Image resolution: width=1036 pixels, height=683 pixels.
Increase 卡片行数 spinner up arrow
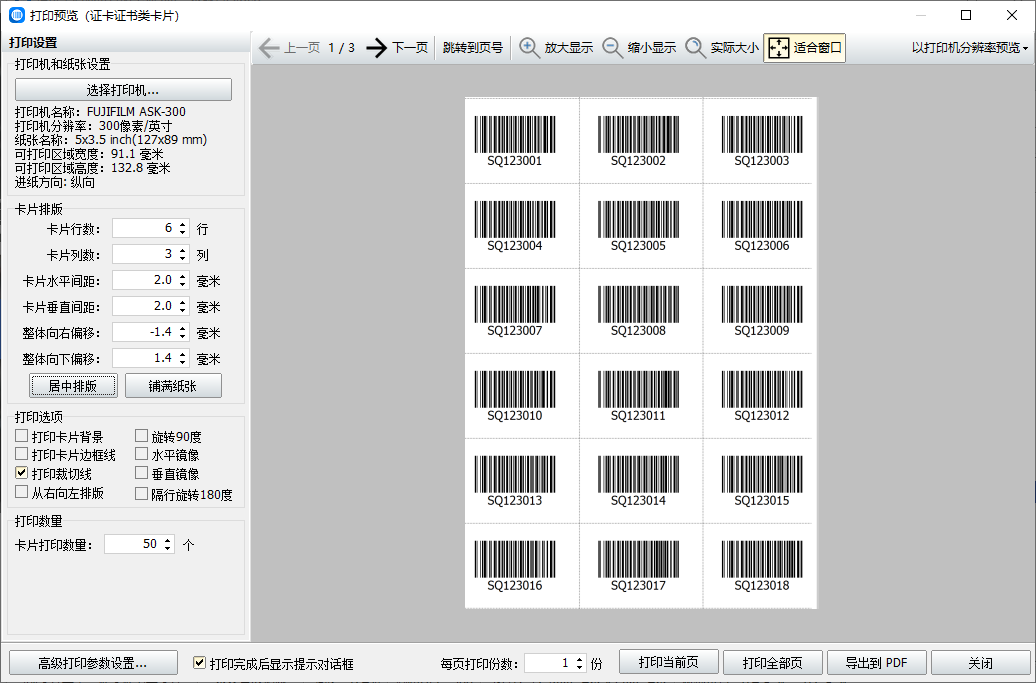[x=183, y=224]
